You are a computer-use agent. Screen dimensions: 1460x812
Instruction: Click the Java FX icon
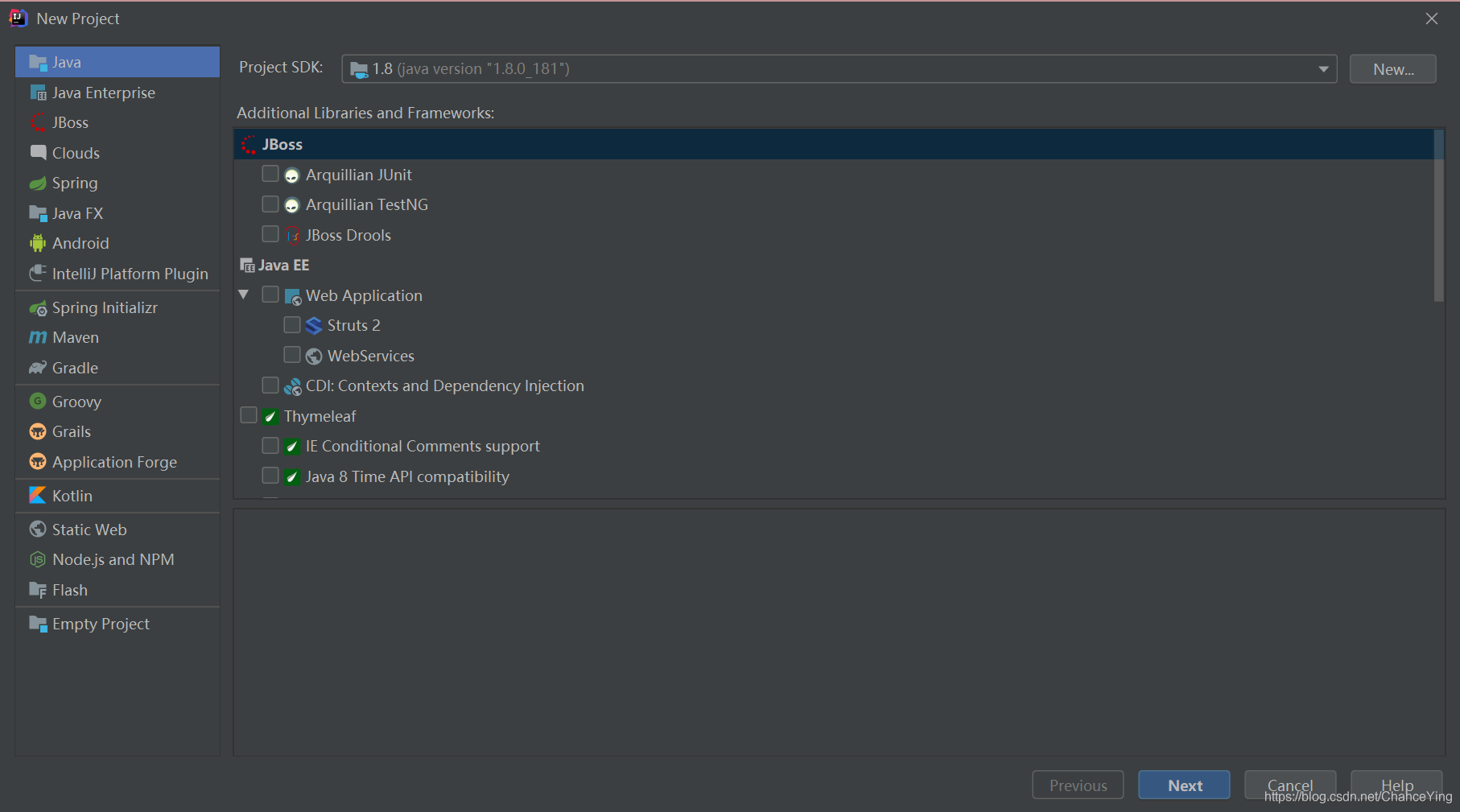pos(38,213)
